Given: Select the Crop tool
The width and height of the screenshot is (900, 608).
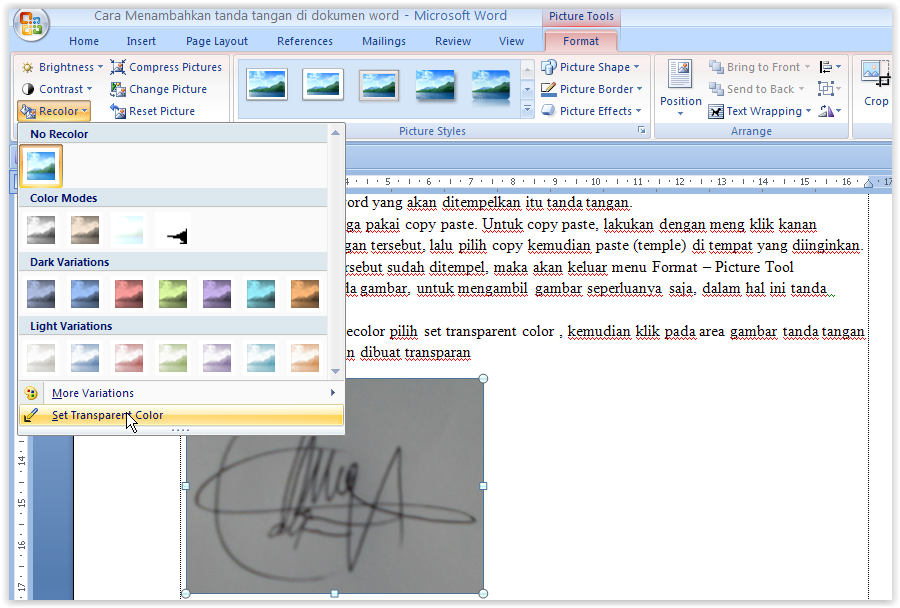Looking at the screenshot, I should click(x=875, y=84).
